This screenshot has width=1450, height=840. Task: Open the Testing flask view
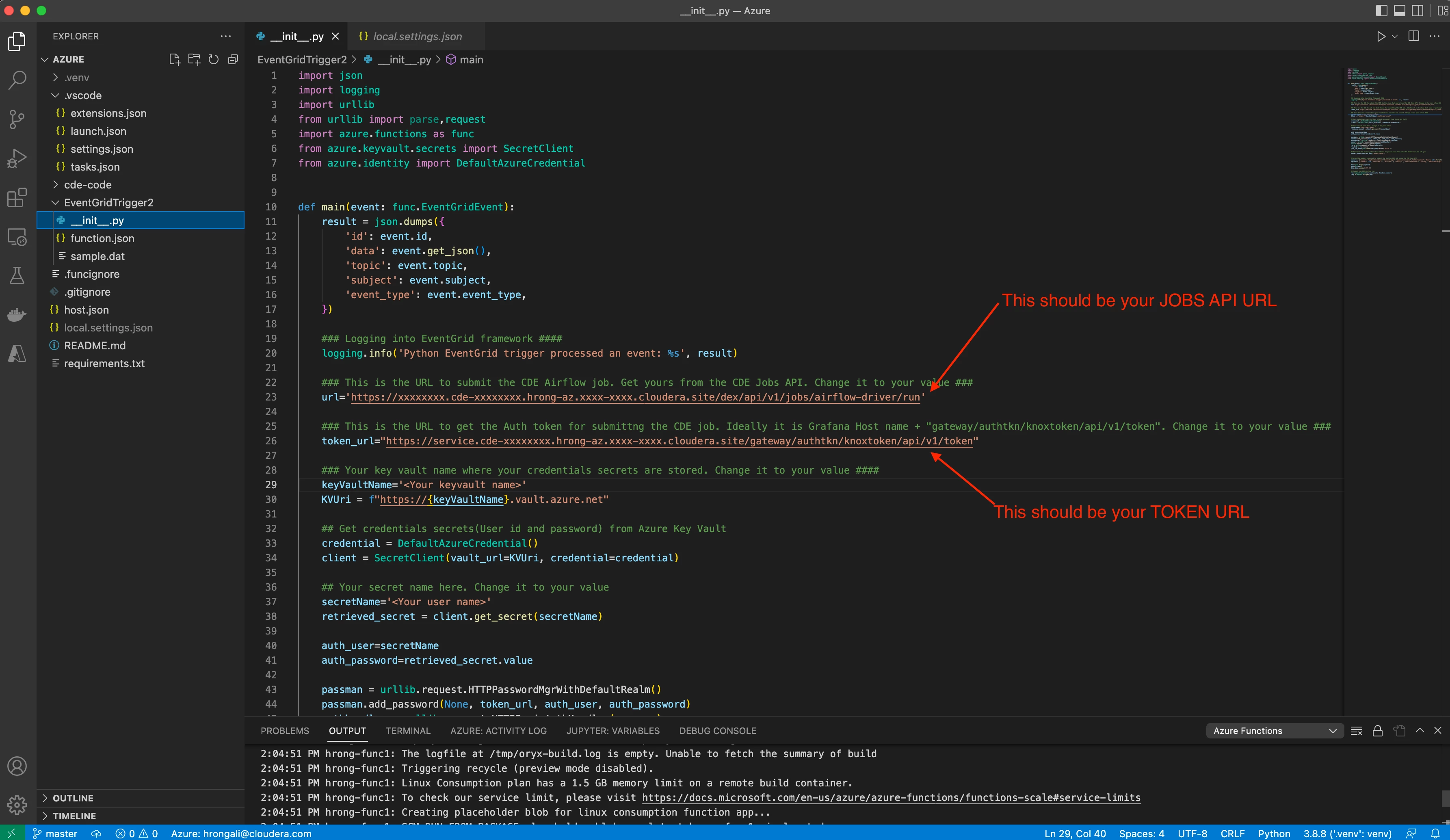[17, 275]
